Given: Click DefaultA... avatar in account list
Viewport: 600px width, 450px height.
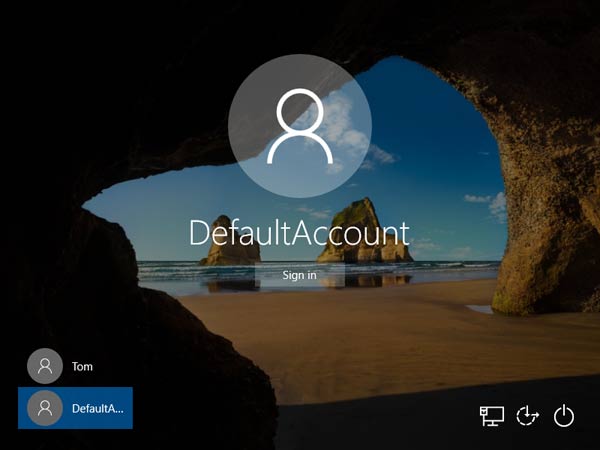Looking at the screenshot, I should click(x=45, y=408).
